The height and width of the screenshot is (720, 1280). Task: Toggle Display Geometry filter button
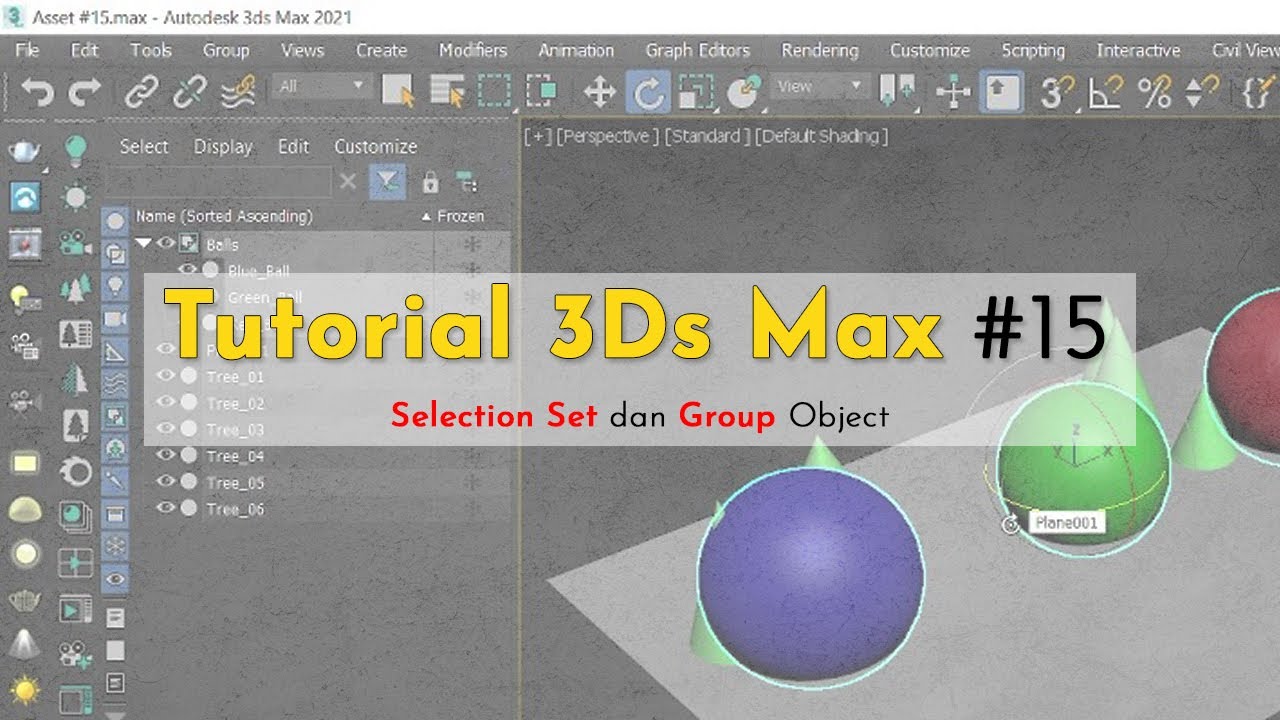click(x=116, y=222)
